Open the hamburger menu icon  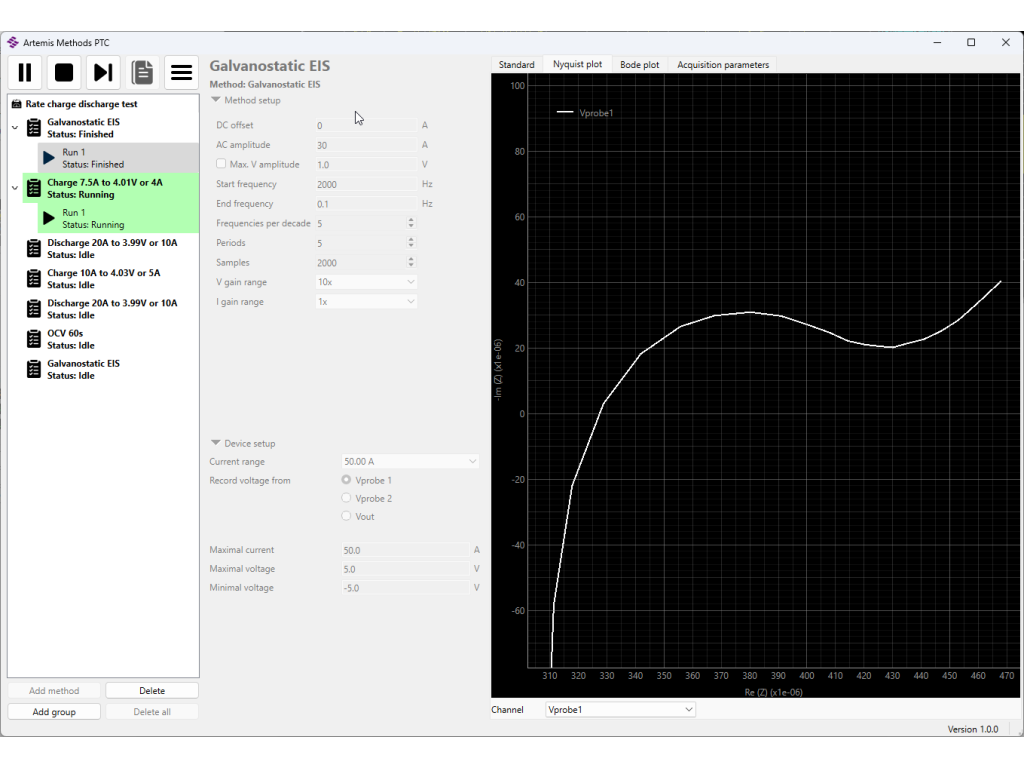(181, 72)
